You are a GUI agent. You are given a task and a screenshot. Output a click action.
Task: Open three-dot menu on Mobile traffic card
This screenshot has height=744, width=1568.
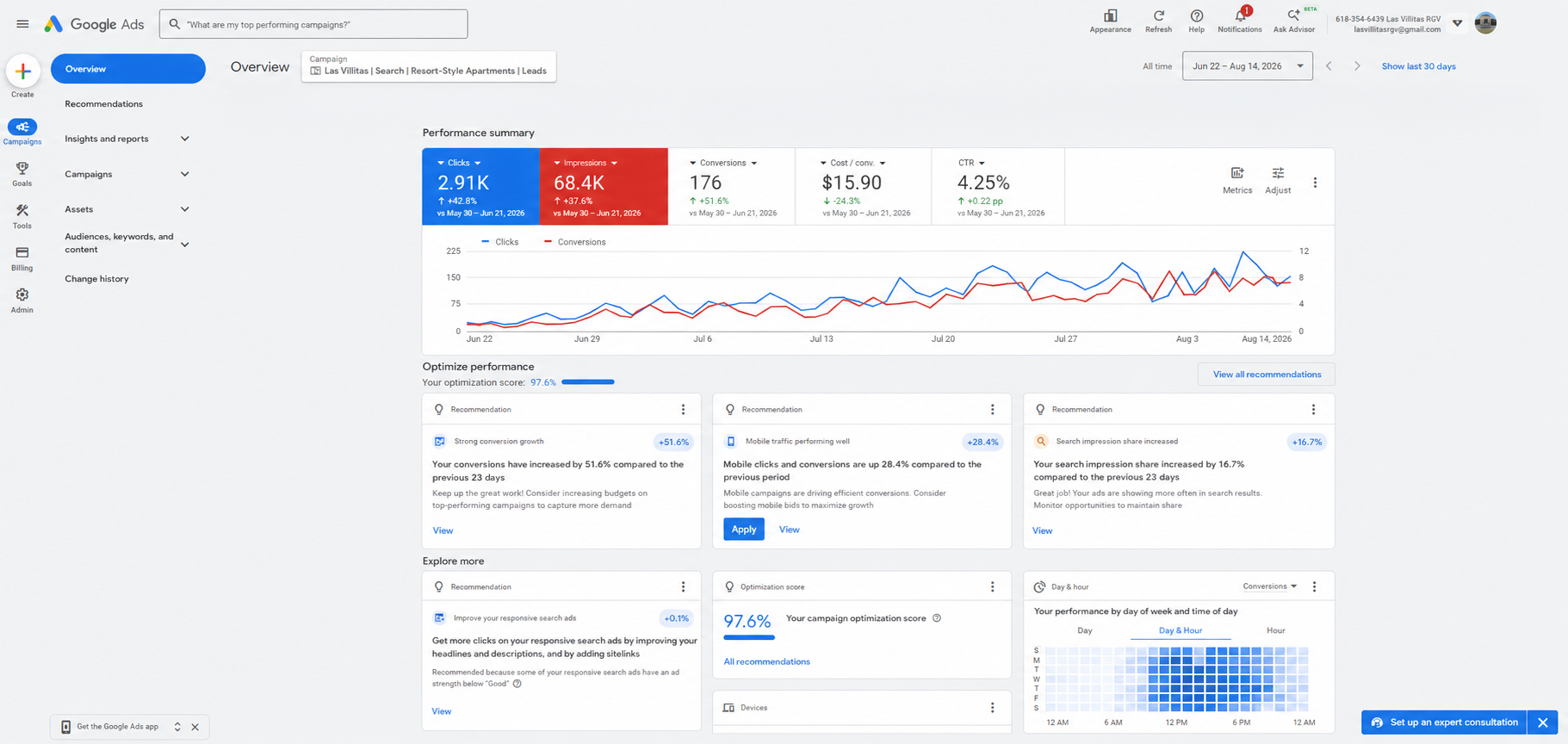993,410
